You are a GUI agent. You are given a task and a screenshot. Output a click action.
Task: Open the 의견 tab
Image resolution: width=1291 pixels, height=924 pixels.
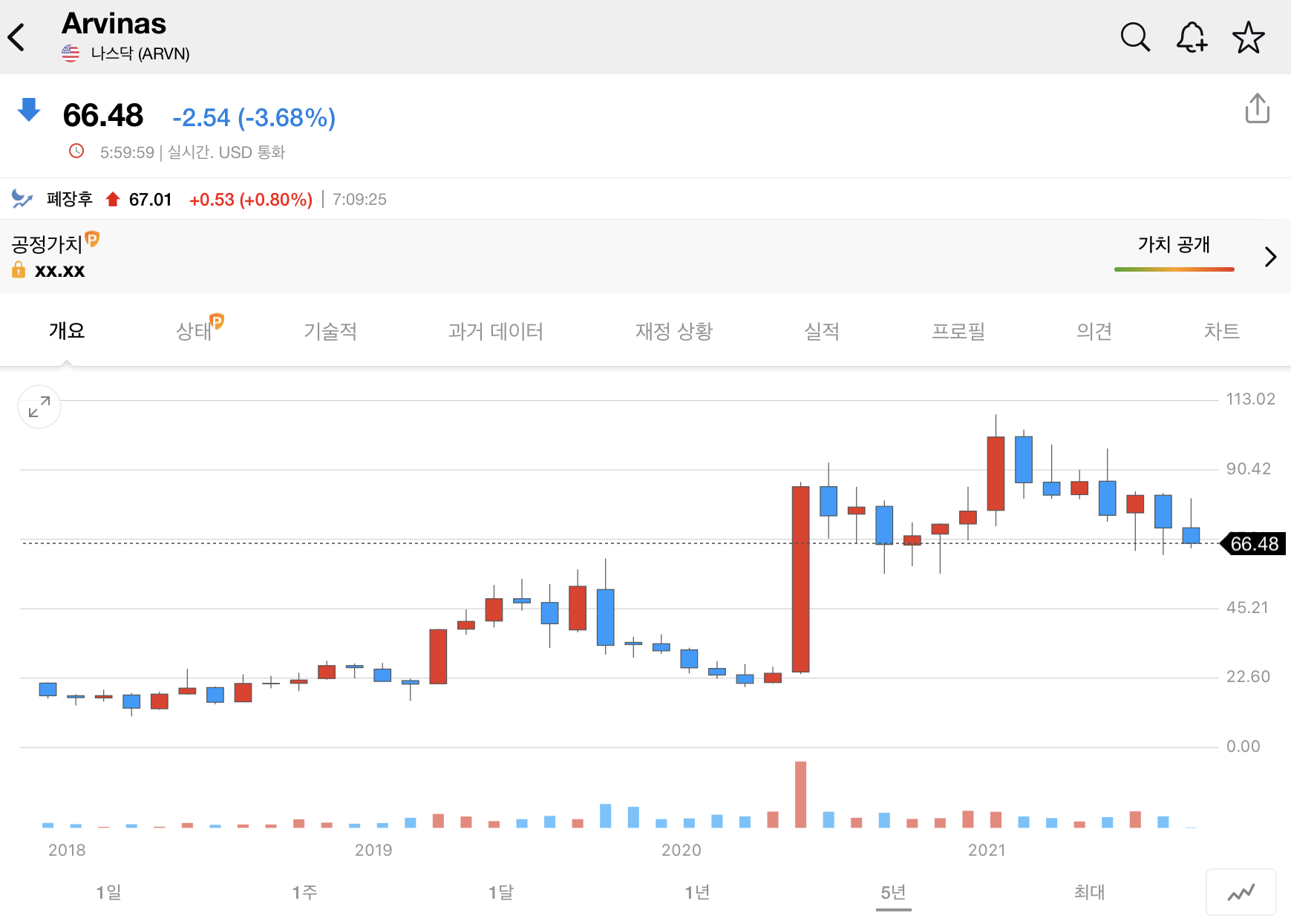1094,331
